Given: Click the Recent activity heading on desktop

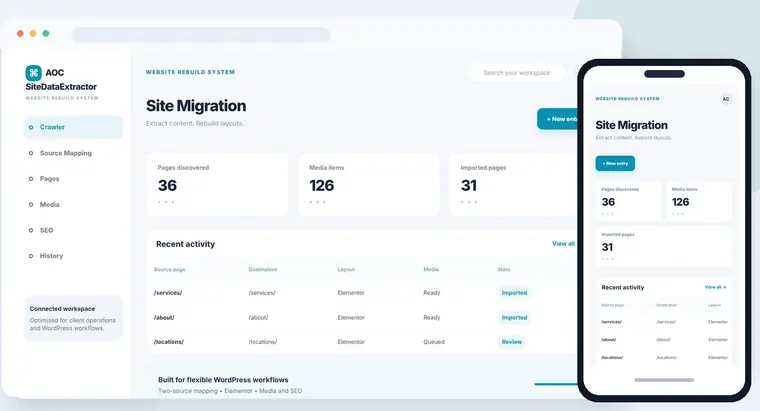Looking at the screenshot, I should point(185,244).
